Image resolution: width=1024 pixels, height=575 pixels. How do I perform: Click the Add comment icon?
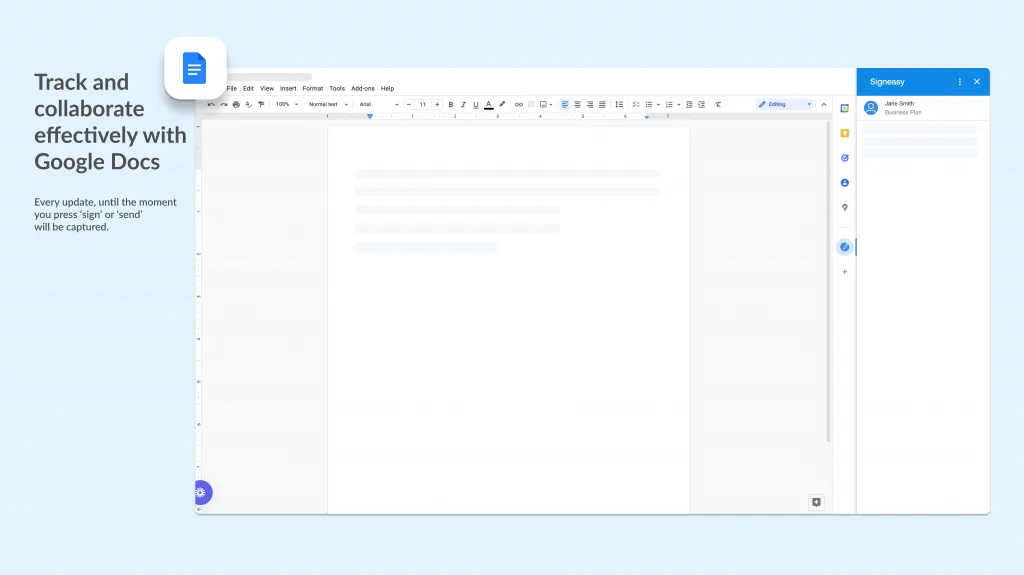click(531, 105)
